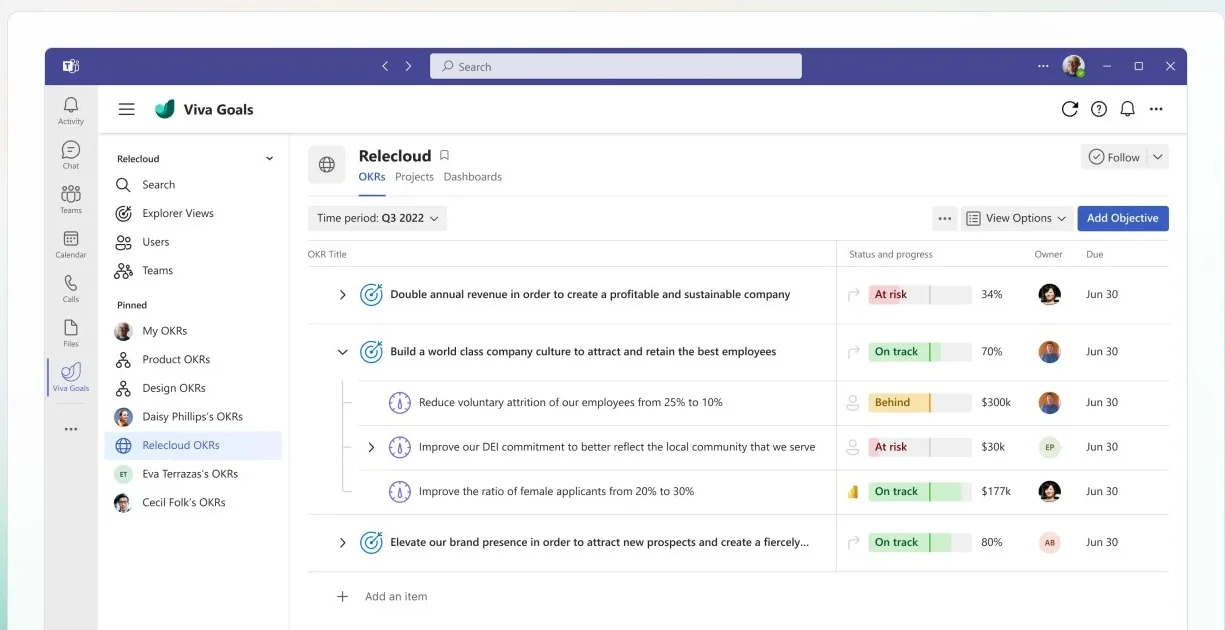Expand the Improve our DEI commitment key result
Screen dimensions: 1225x630
pos(371,447)
